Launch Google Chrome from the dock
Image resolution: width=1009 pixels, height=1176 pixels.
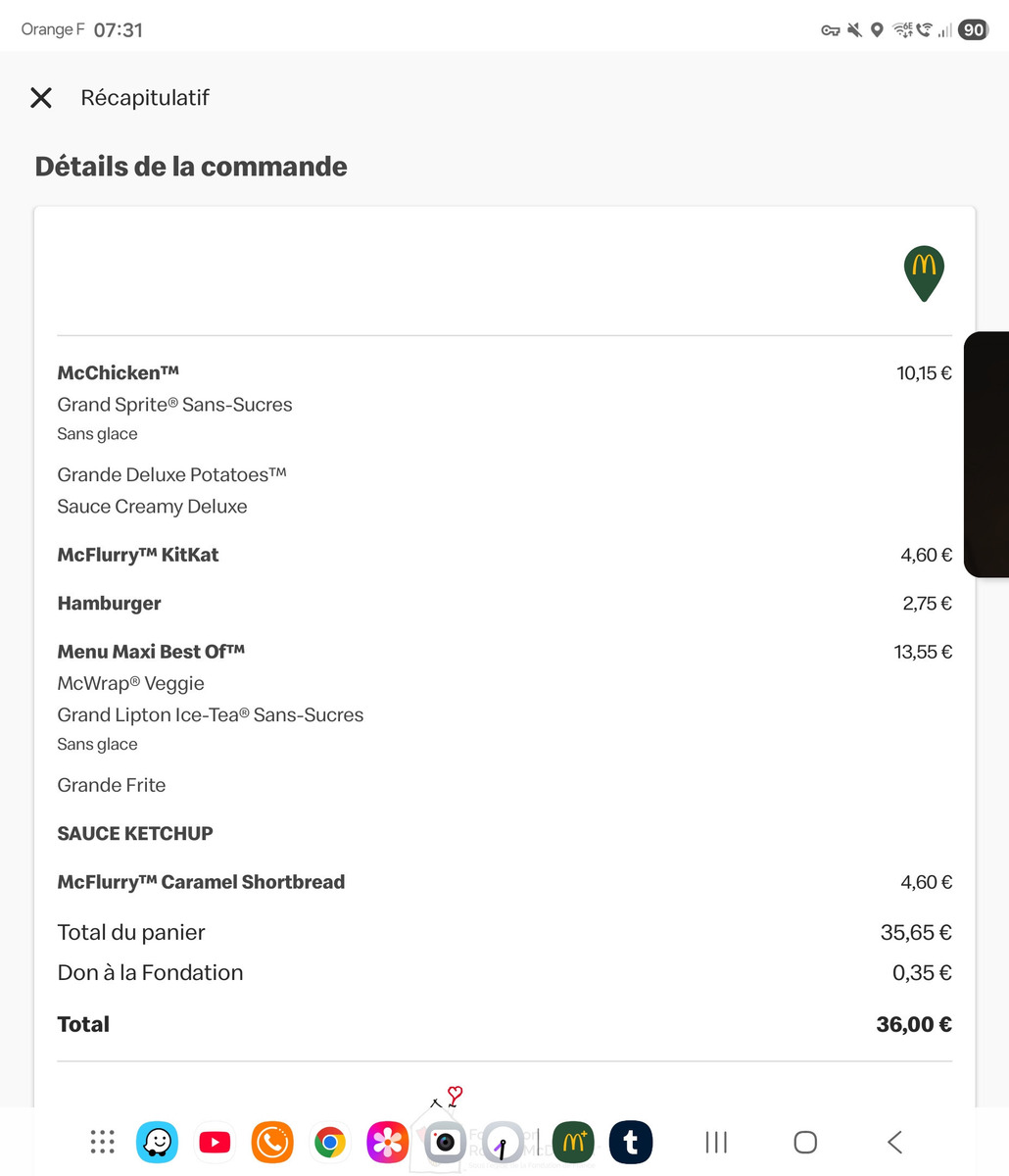pos(330,1142)
